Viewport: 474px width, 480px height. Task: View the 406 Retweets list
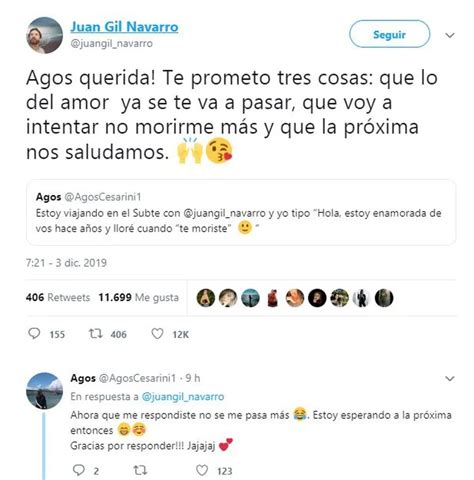click(x=58, y=297)
